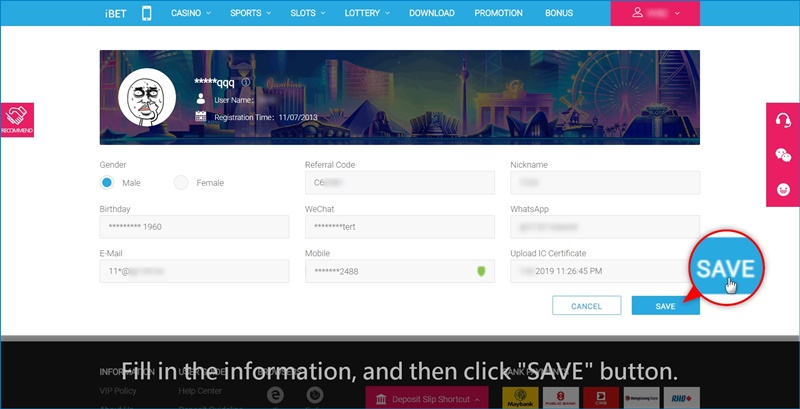Open customer service headset icon
This screenshot has height=409, width=800.
(x=783, y=120)
